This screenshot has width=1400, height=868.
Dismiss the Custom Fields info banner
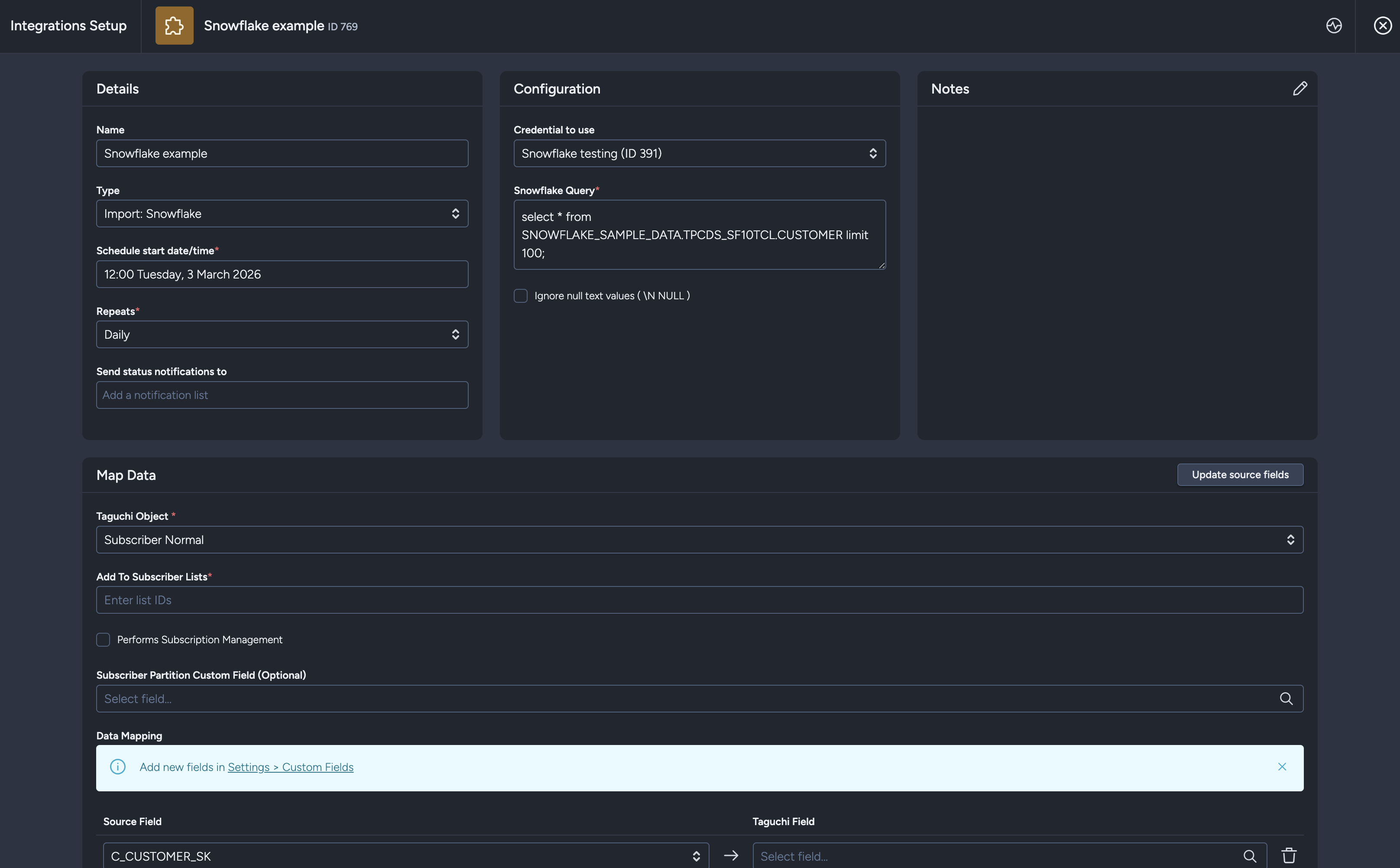1282,767
